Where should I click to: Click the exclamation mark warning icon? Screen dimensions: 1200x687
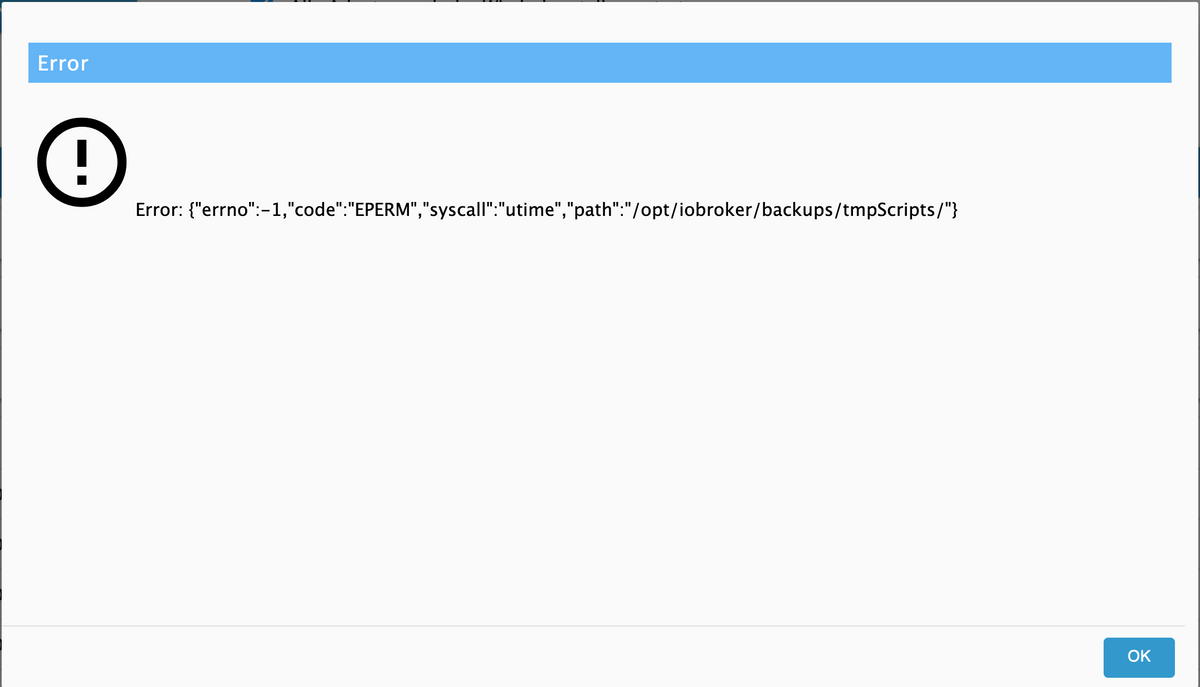click(82, 164)
